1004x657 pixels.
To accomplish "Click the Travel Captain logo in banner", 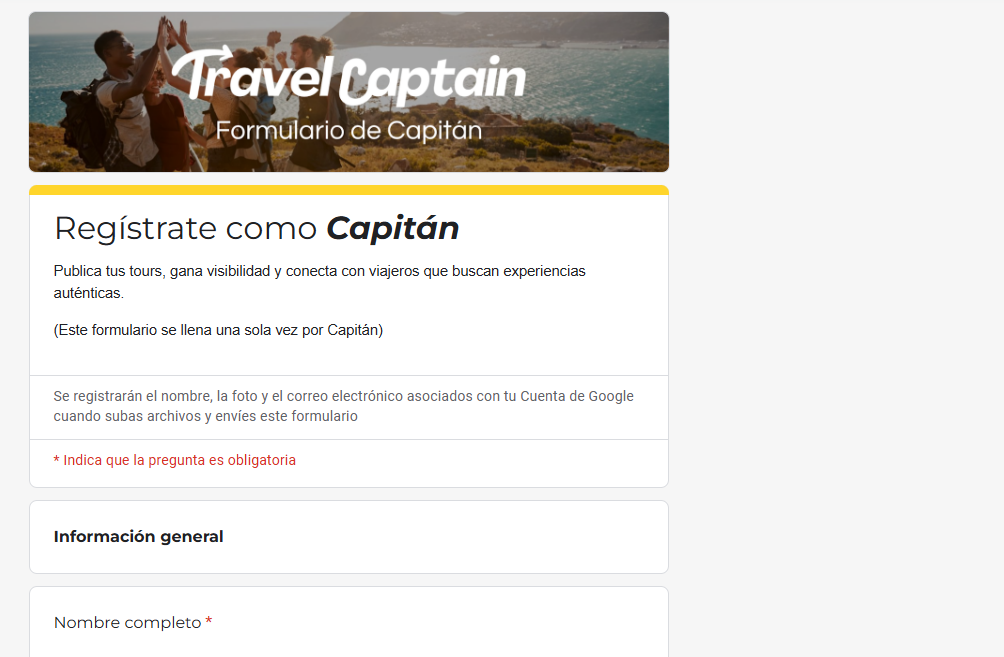I will (349, 77).
